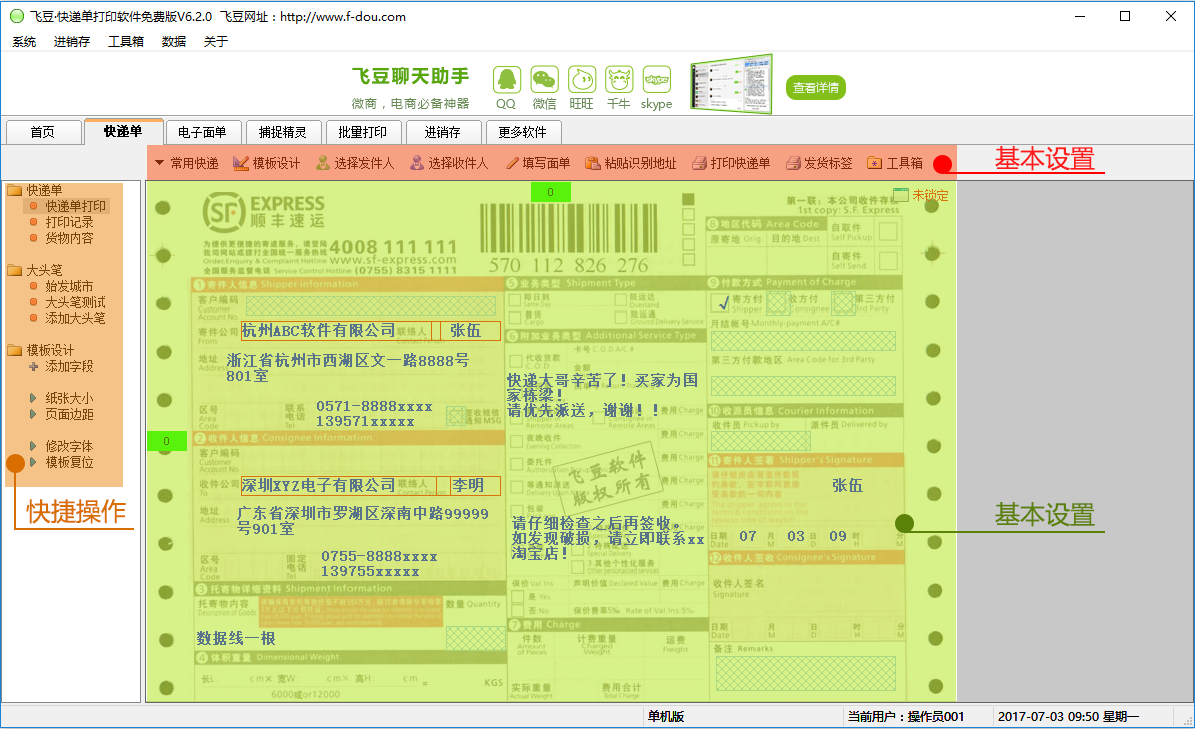Click recipient address text 广东省深圳市罗湖区深南中路99999
The height and width of the screenshot is (729, 1195).
coord(363,513)
